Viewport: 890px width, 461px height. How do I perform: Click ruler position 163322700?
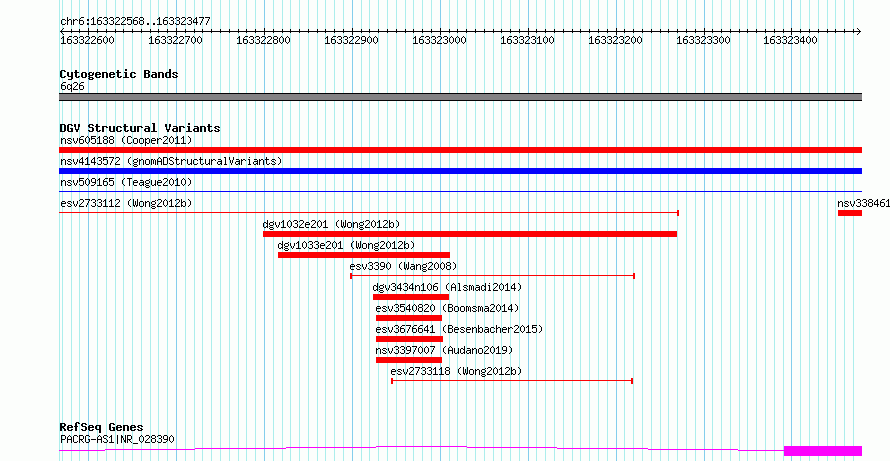[176, 40]
